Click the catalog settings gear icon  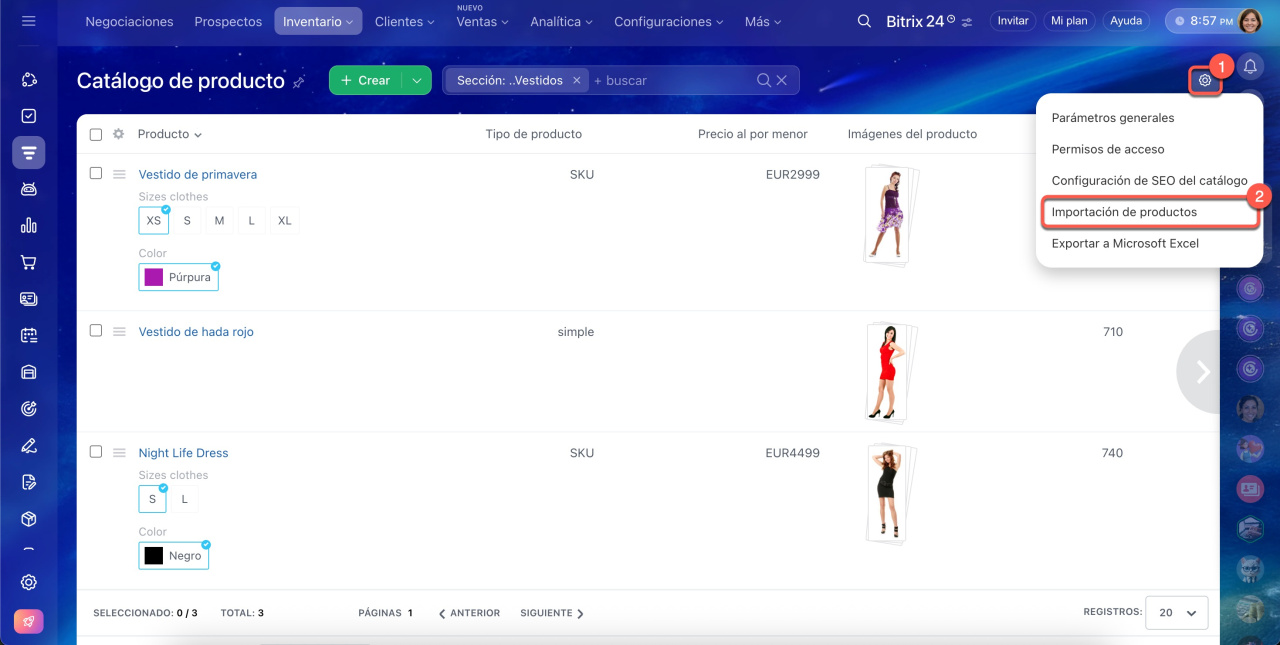(1205, 80)
